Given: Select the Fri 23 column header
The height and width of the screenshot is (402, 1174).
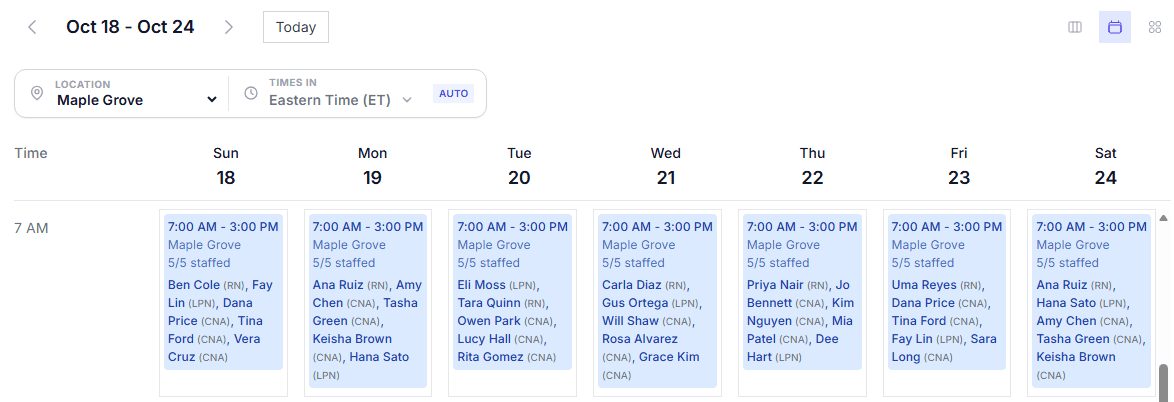Looking at the screenshot, I should (x=958, y=165).
